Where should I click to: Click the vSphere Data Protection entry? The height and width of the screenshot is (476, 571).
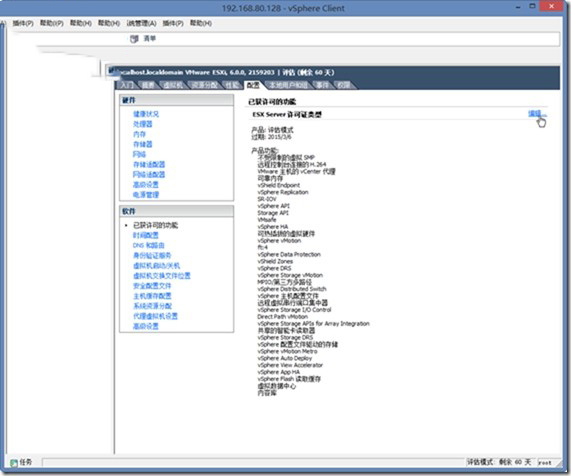click(289, 255)
